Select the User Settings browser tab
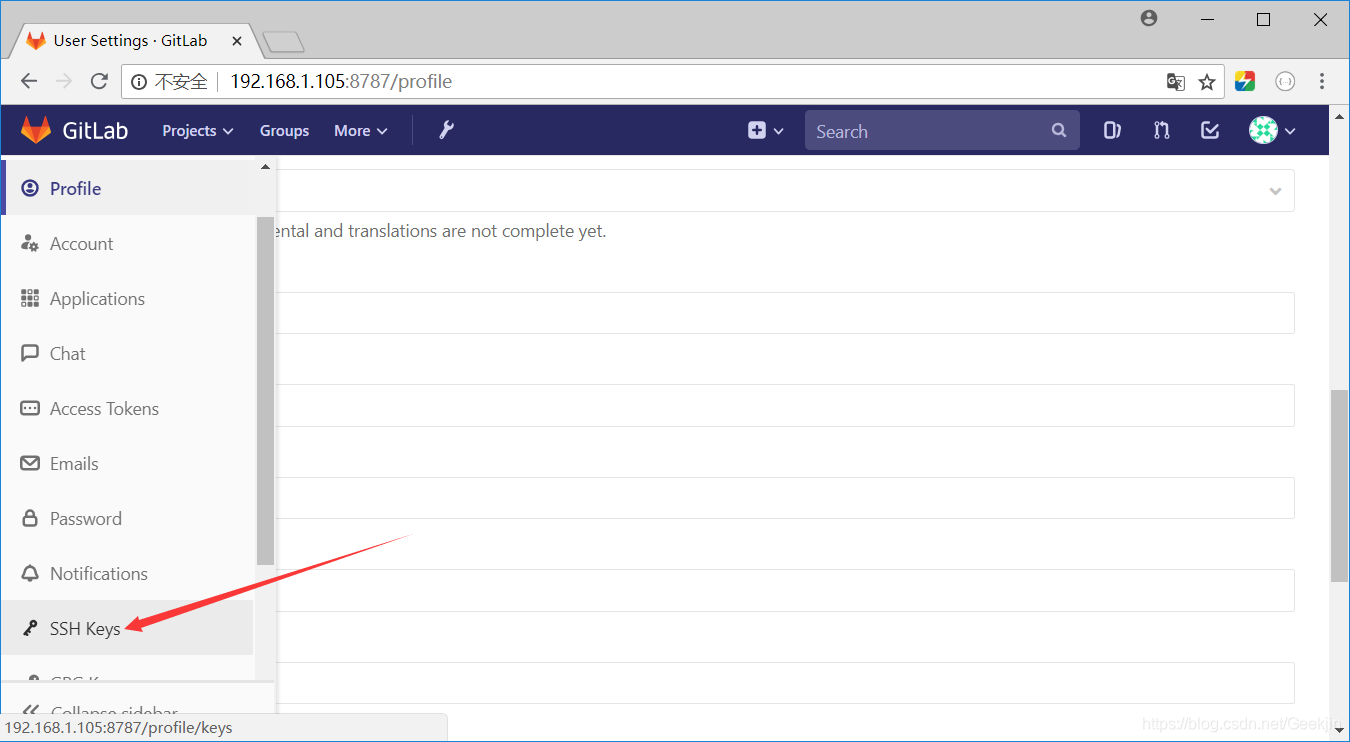This screenshot has height=742, width=1350. click(130, 41)
